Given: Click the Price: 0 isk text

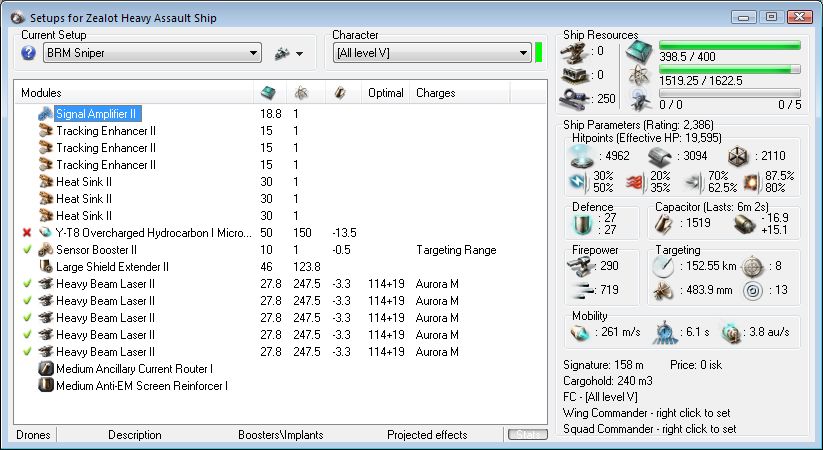Looking at the screenshot, I should 696,365.
